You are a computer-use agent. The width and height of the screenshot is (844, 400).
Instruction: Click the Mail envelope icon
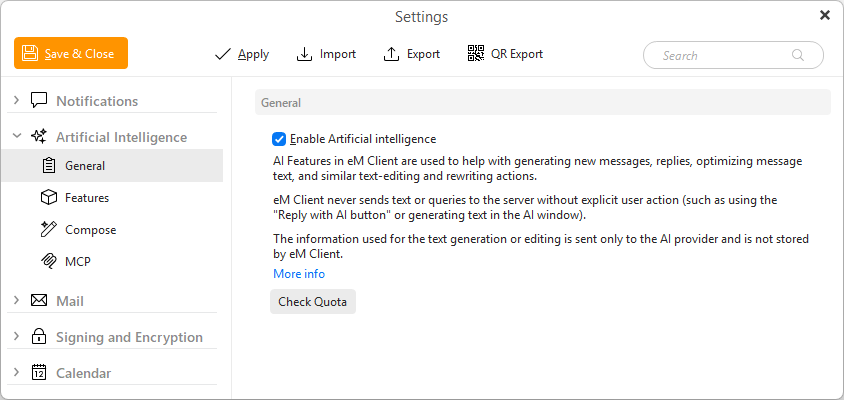[x=39, y=300]
